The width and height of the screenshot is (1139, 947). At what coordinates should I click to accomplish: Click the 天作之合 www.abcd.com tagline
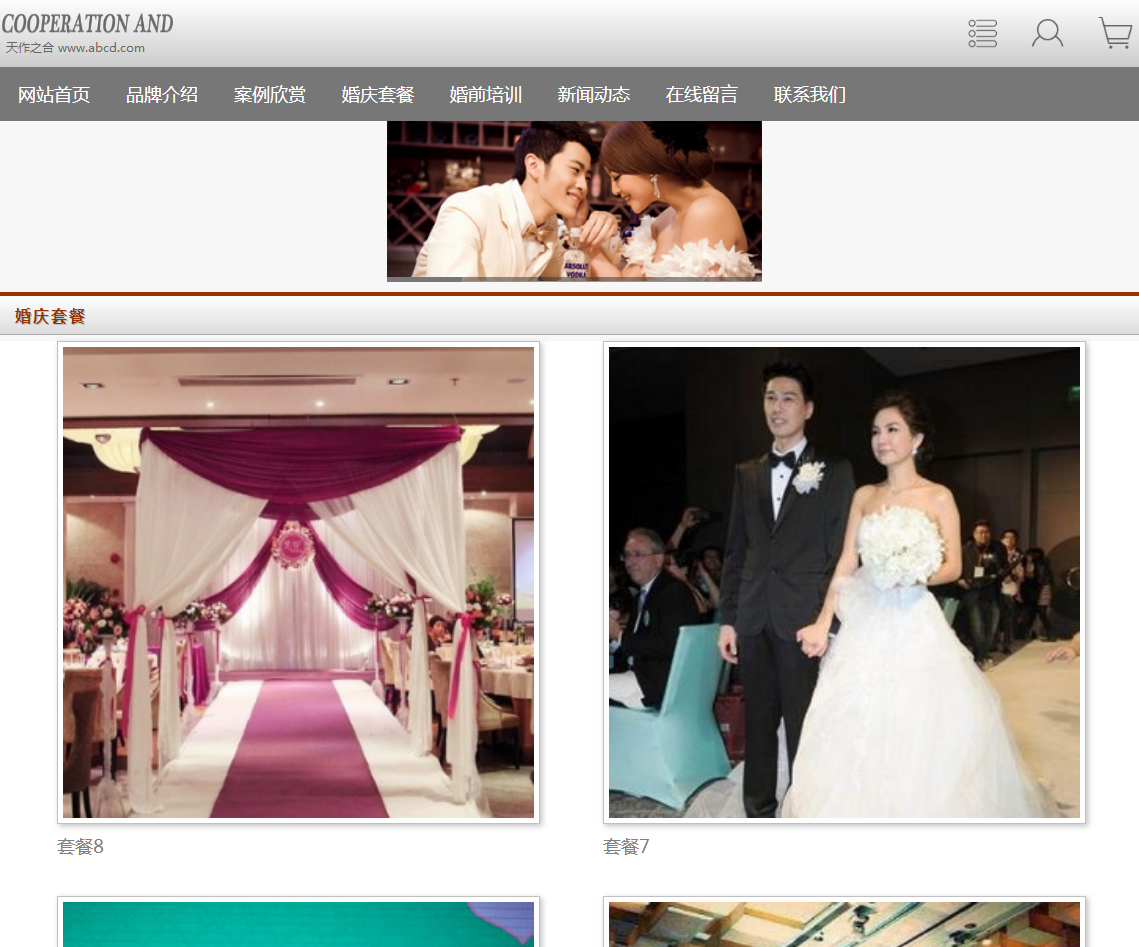click(x=76, y=48)
